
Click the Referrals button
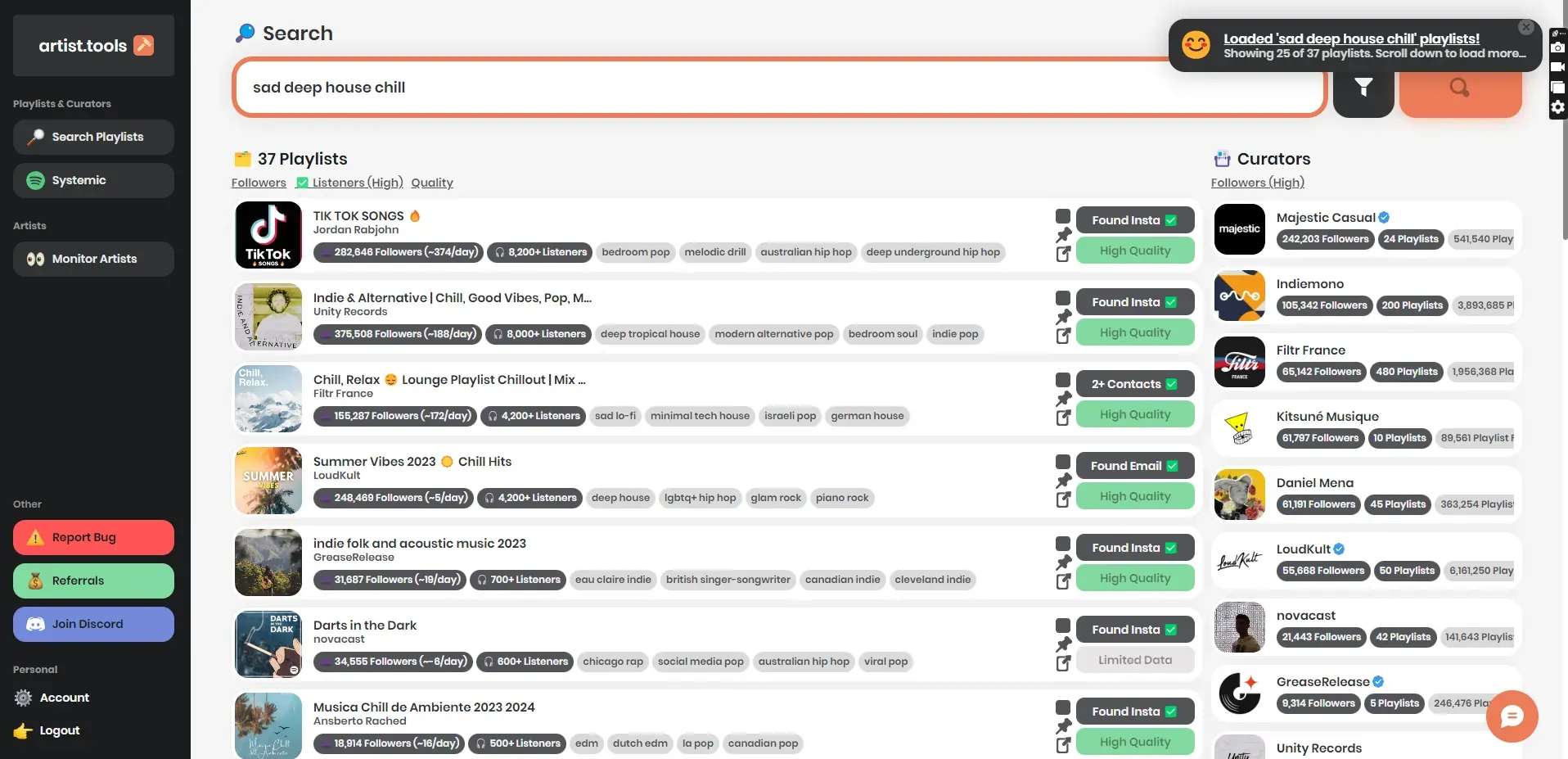coord(94,581)
